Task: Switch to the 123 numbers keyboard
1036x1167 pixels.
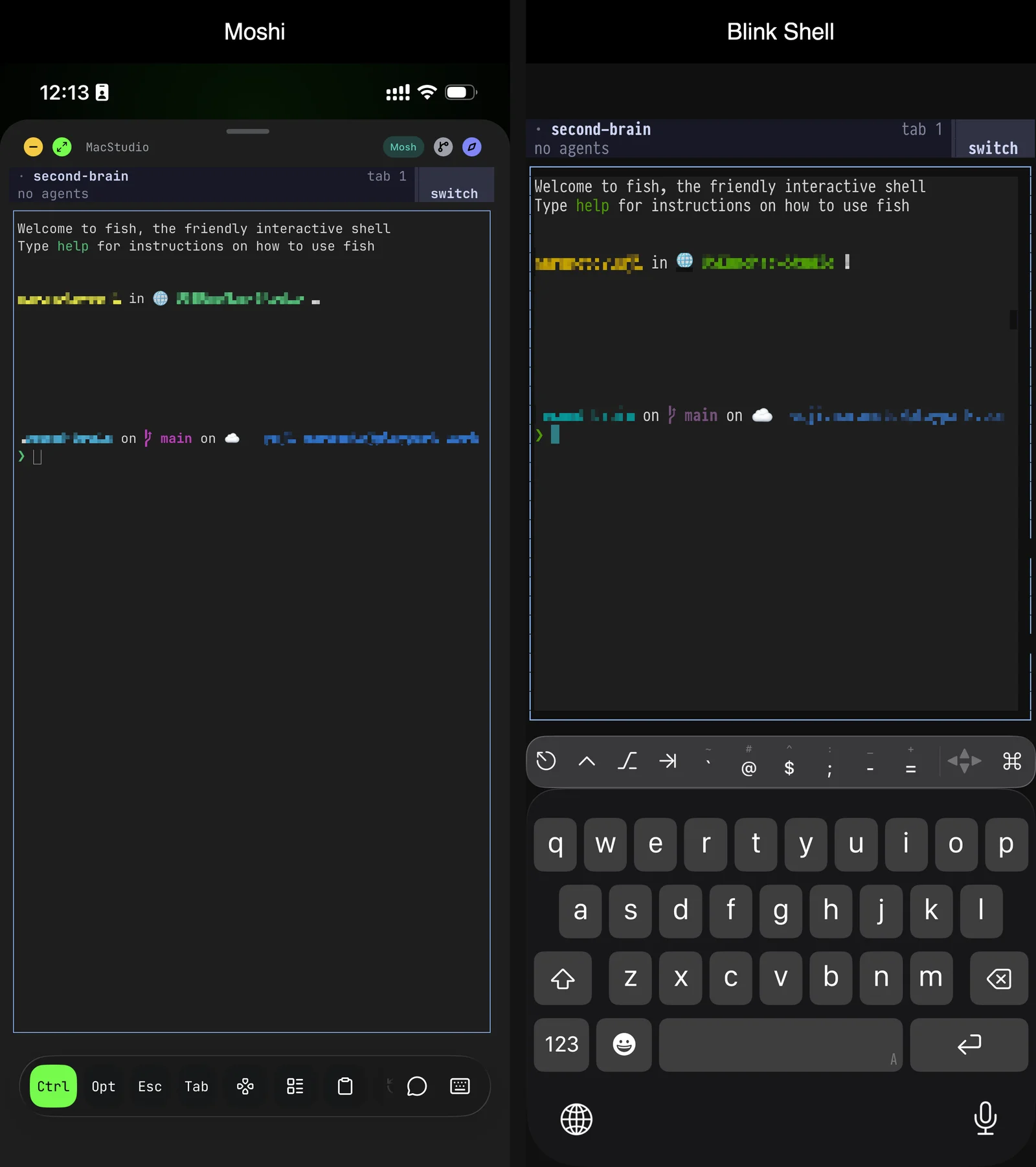Action: 561,1045
